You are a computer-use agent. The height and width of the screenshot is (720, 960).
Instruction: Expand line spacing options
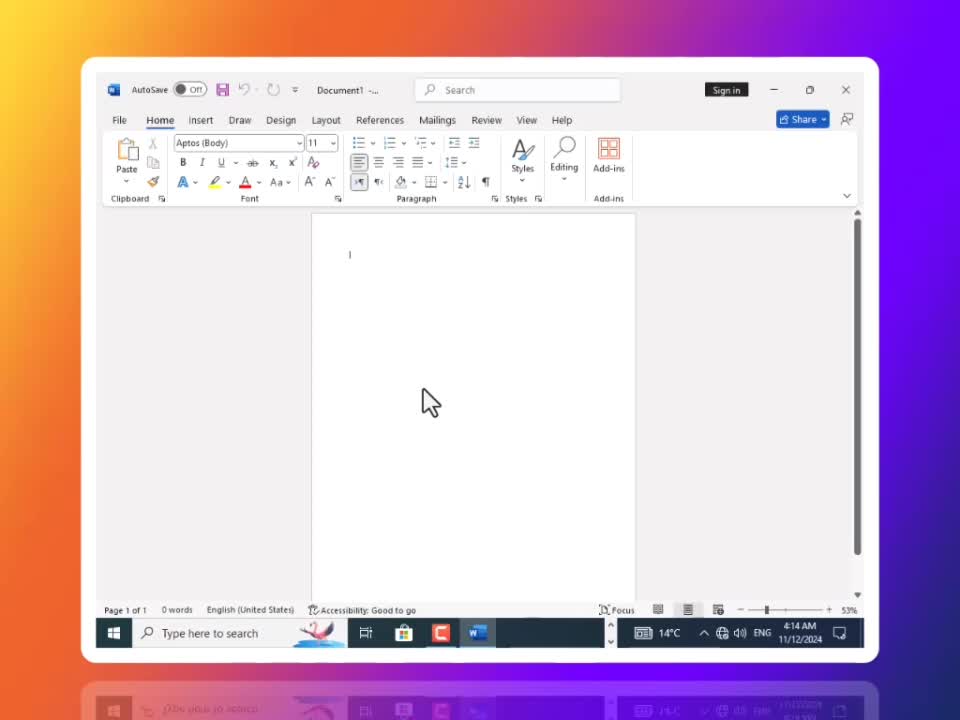pyautogui.click(x=464, y=163)
